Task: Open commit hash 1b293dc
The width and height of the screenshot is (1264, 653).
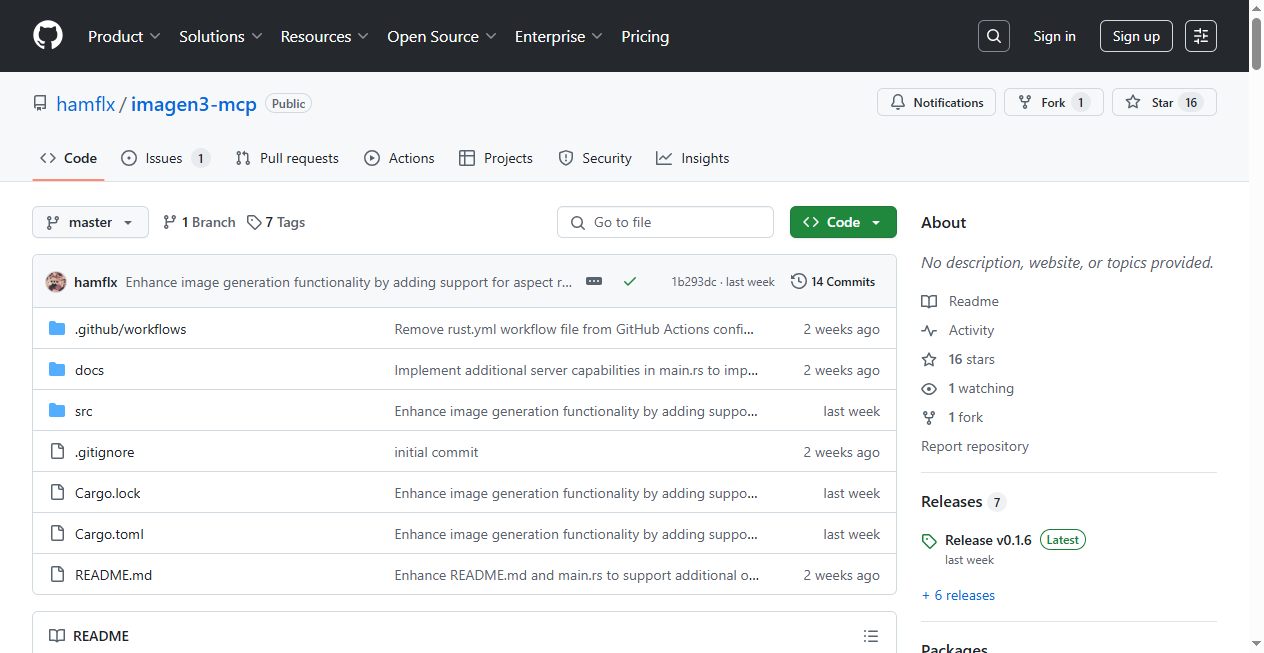Action: [x=694, y=282]
